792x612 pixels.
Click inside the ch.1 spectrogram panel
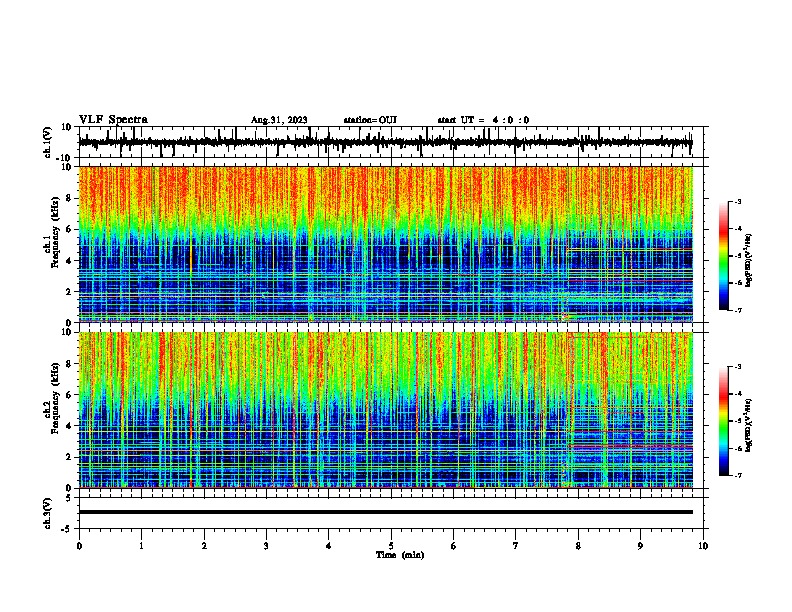click(385, 244)
